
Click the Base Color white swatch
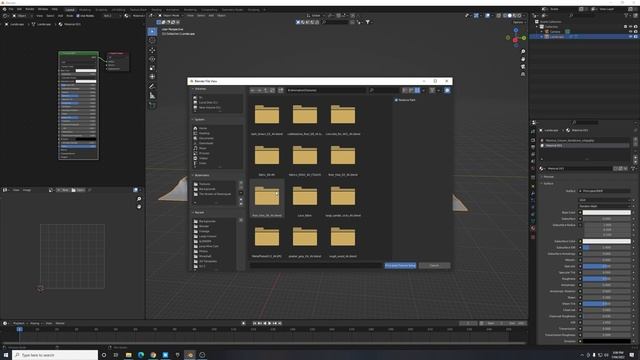point(607,213)
